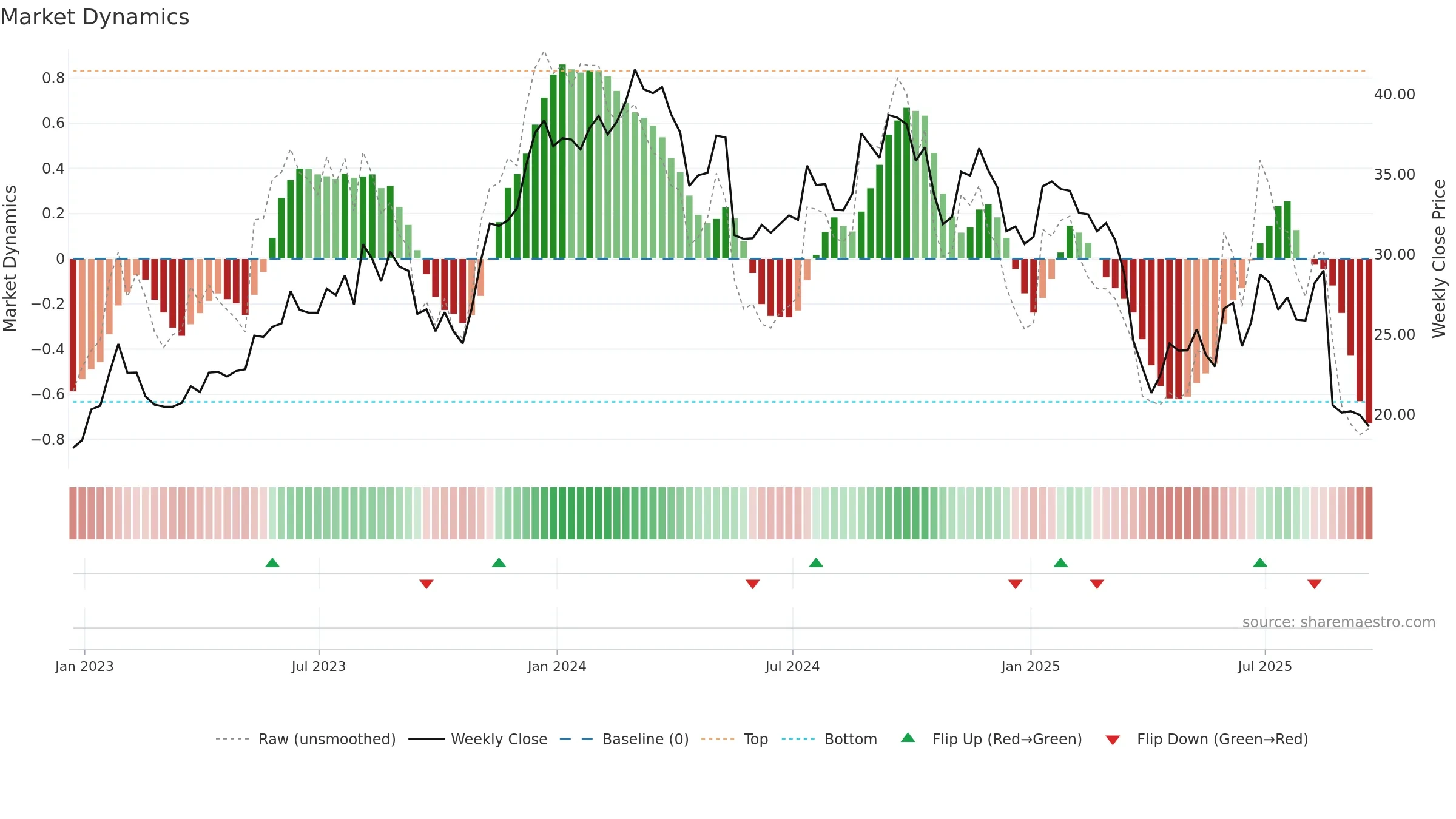The image size is (1456, 819).
Task: Click the 35.00 price axis value
Action: 1395,175
